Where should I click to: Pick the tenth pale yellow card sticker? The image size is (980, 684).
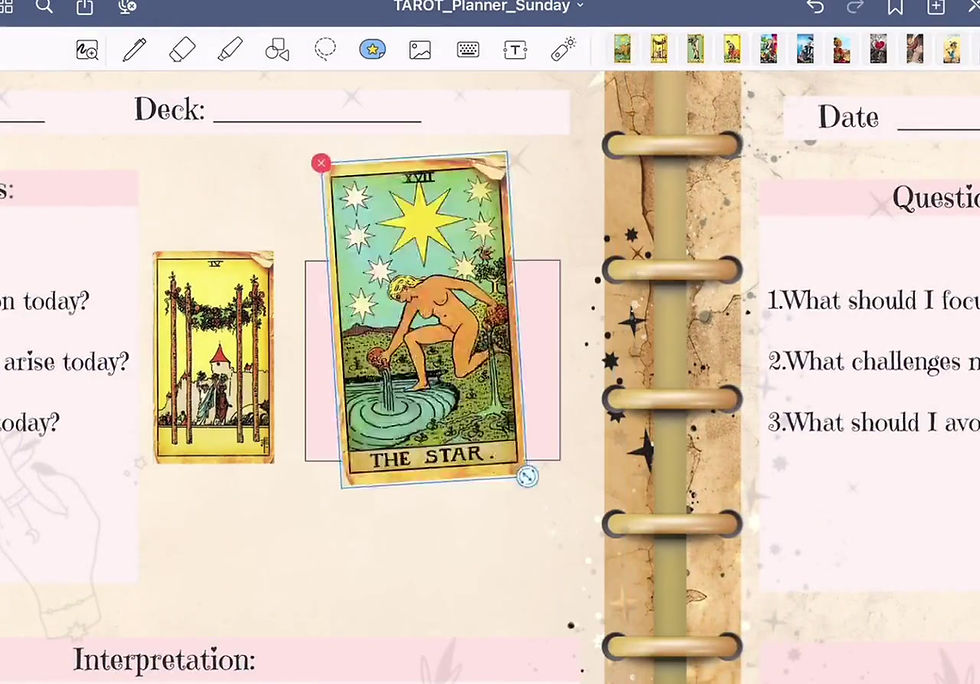tap(951, 49)
